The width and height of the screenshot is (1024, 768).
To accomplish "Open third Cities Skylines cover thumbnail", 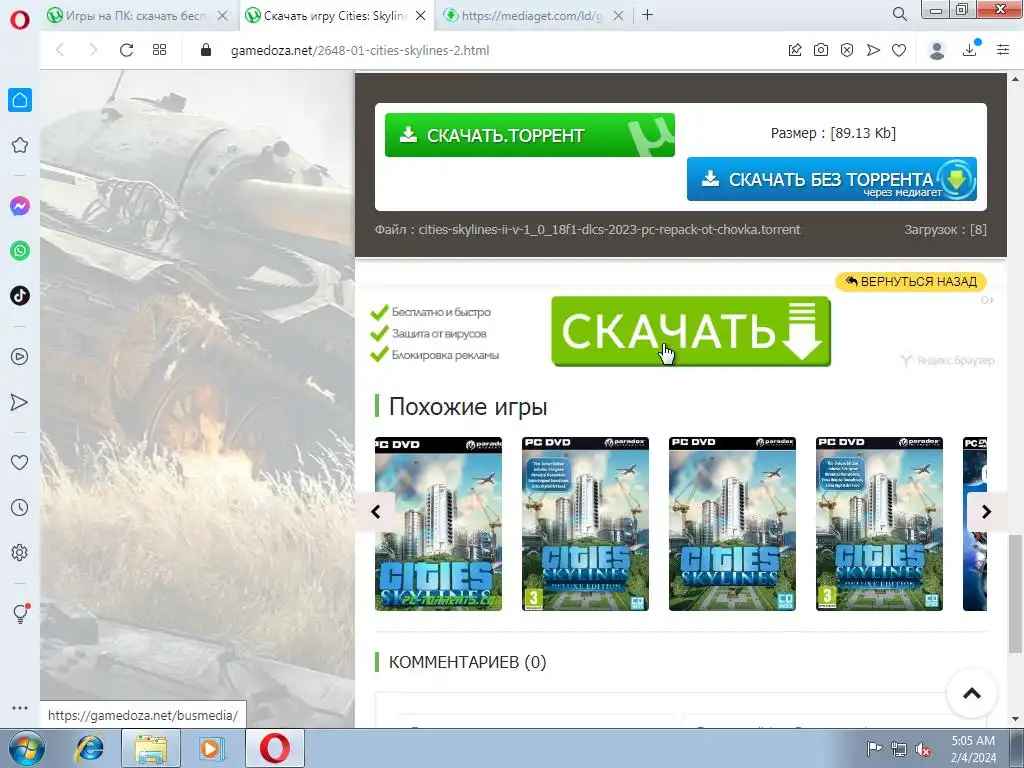I will tap(732, 524).
